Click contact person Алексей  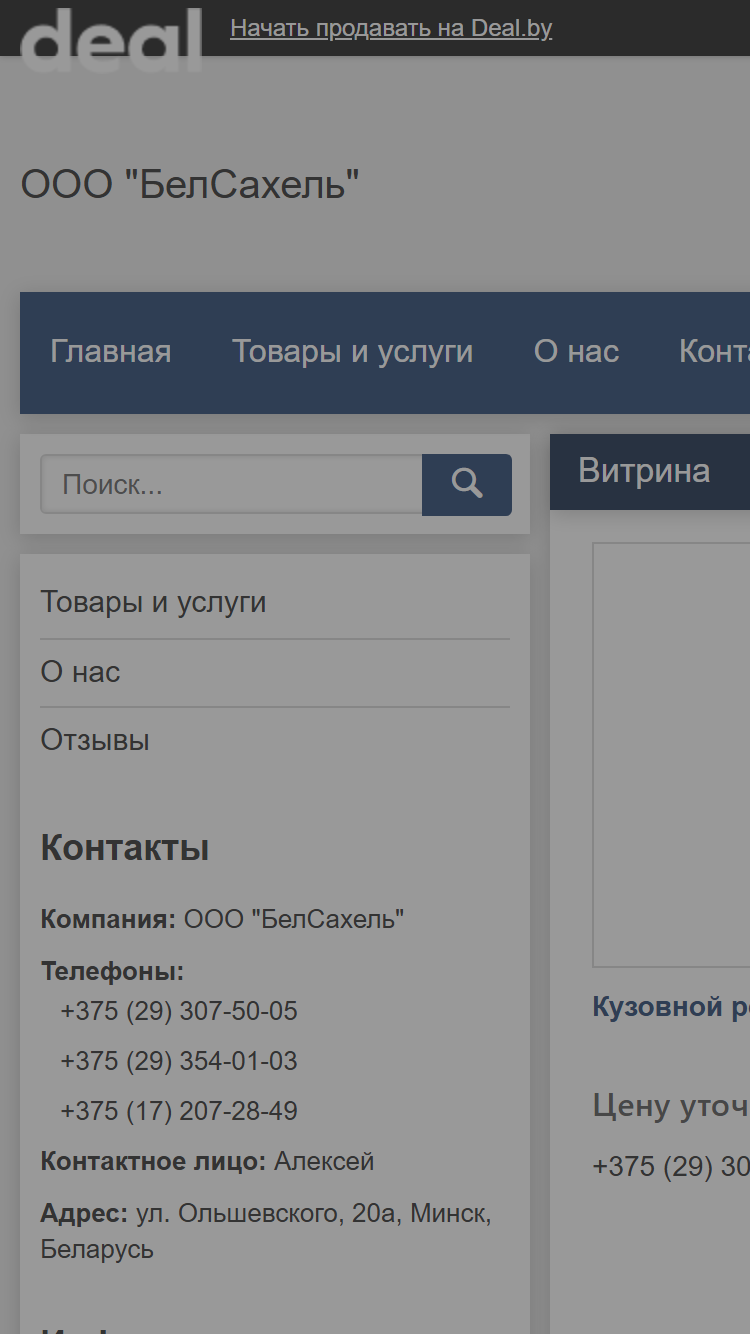click(324, 1161)
